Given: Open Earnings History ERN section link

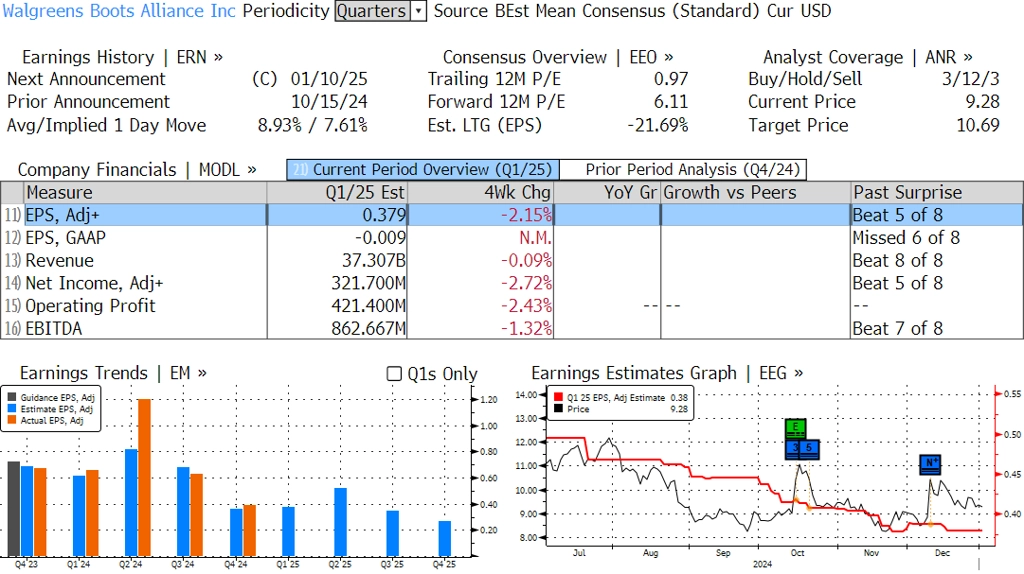Looking at the screenshot, I should point(122,57).
